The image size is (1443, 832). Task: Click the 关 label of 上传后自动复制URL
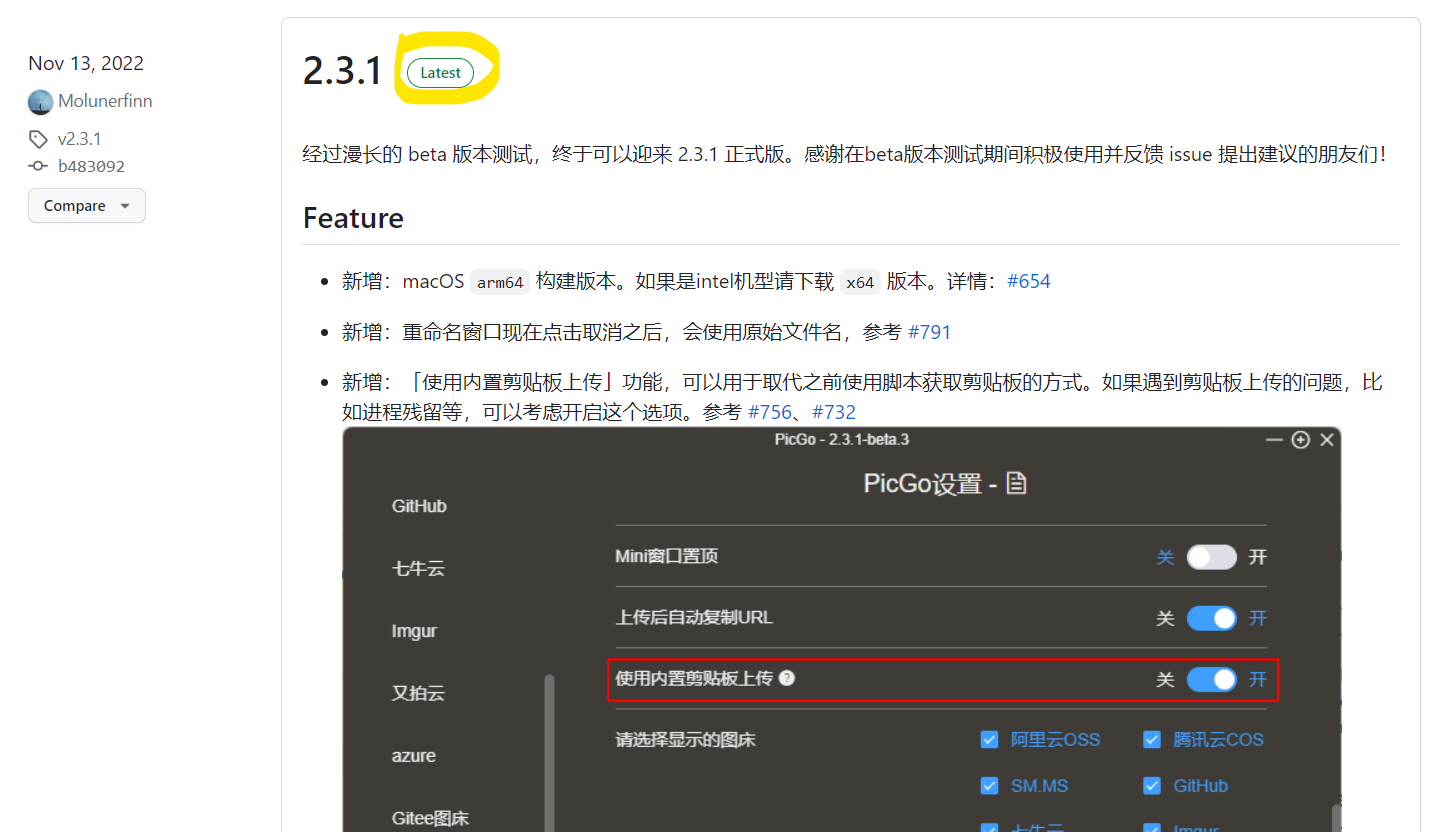[x=1165, y=619]
